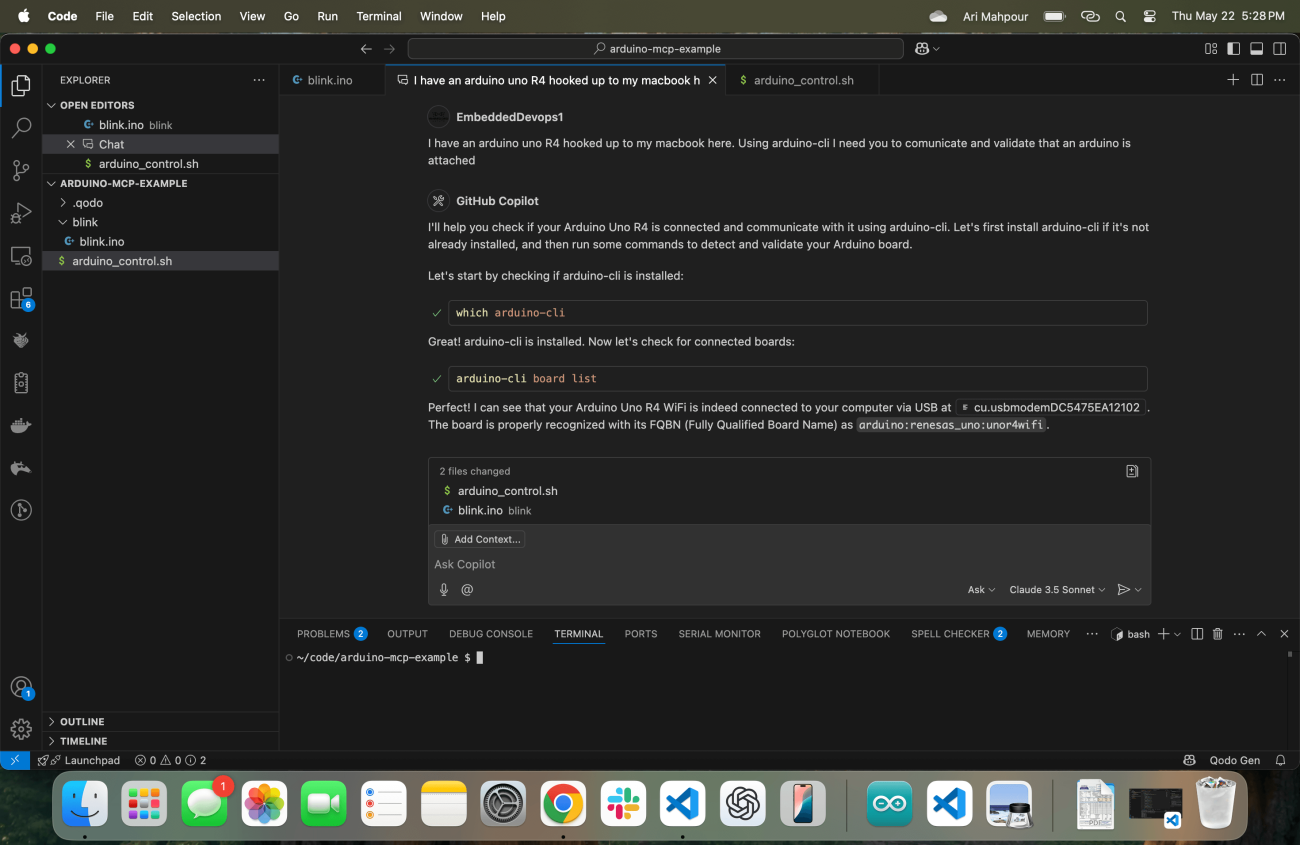Open the Source Control view
Screen dimensions: 1300x845
[21, 170]
